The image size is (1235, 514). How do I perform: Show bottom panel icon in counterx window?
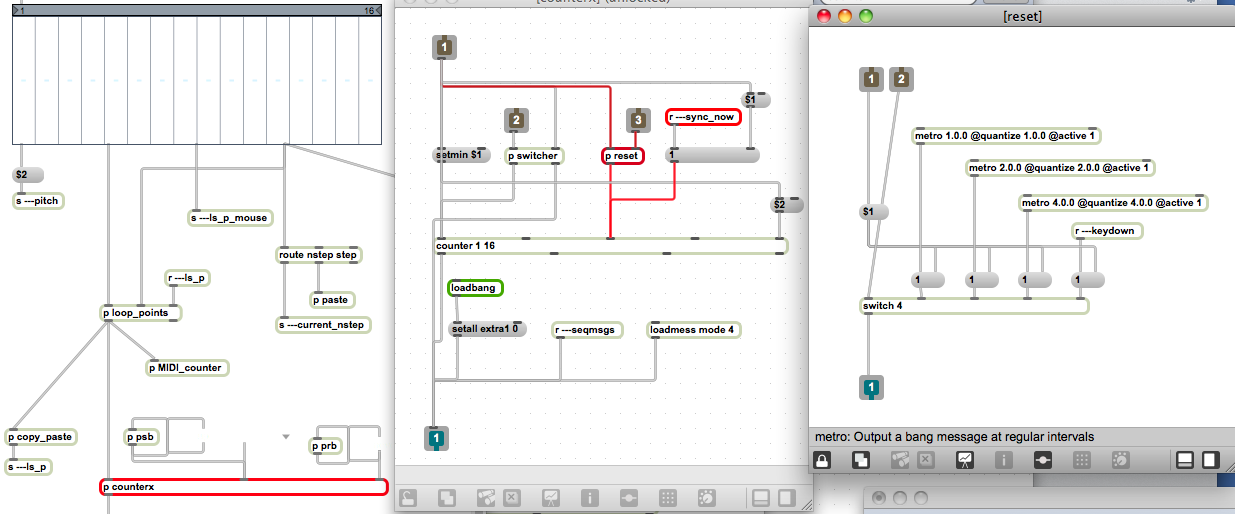tap(761, 496)
